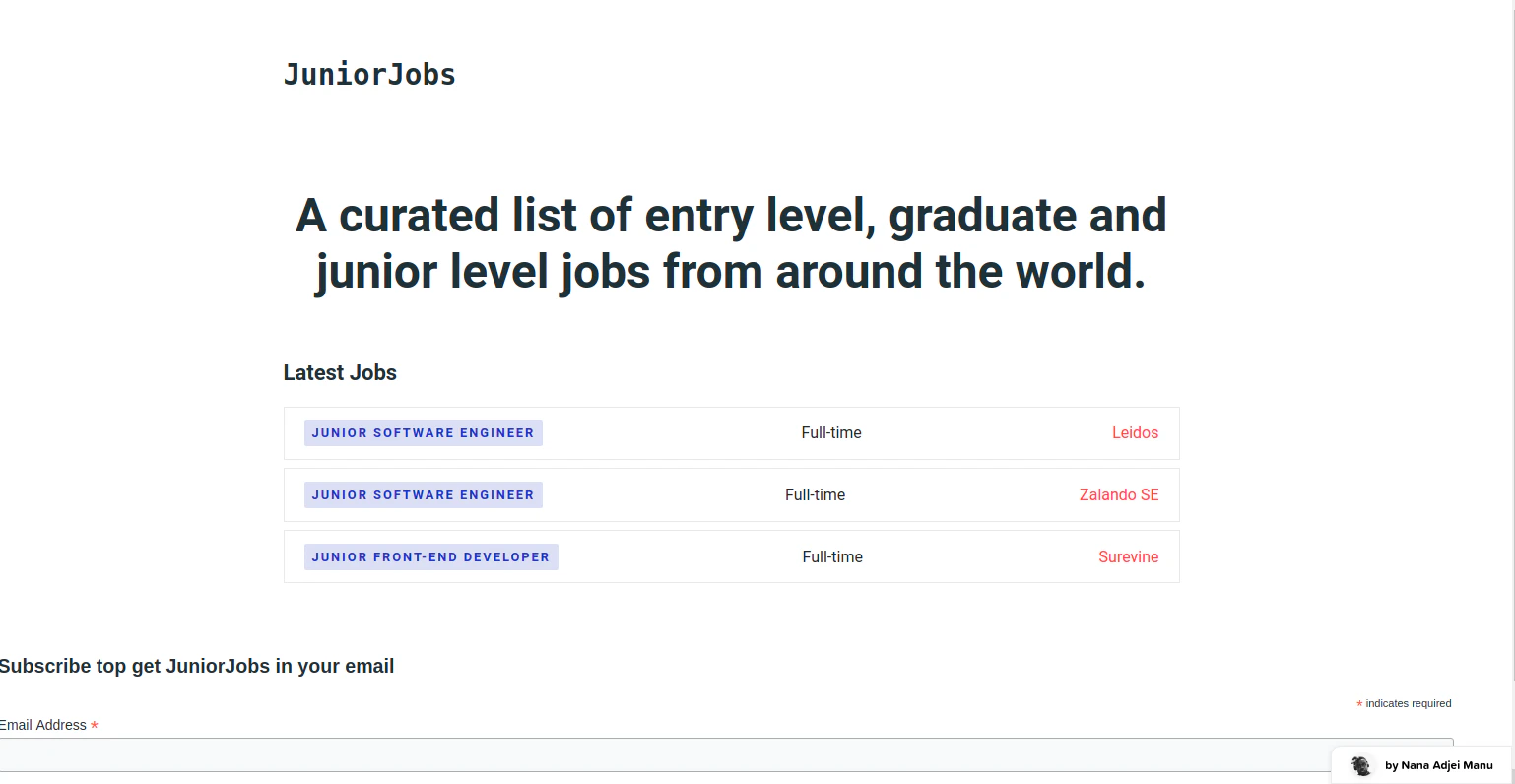Screen dimensions: 1515x784
Task: Open the Zalando SE company link
Action: click(x=1119, y=494)
